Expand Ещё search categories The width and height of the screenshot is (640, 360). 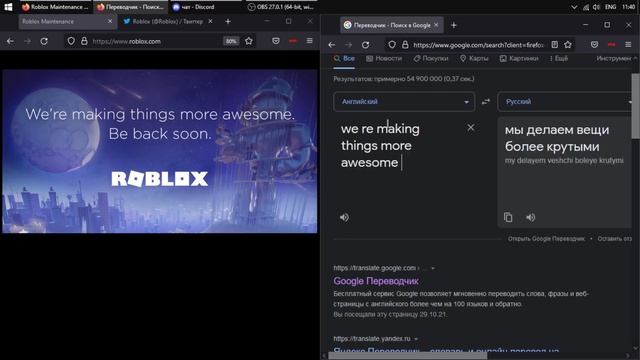pos(559,59)
